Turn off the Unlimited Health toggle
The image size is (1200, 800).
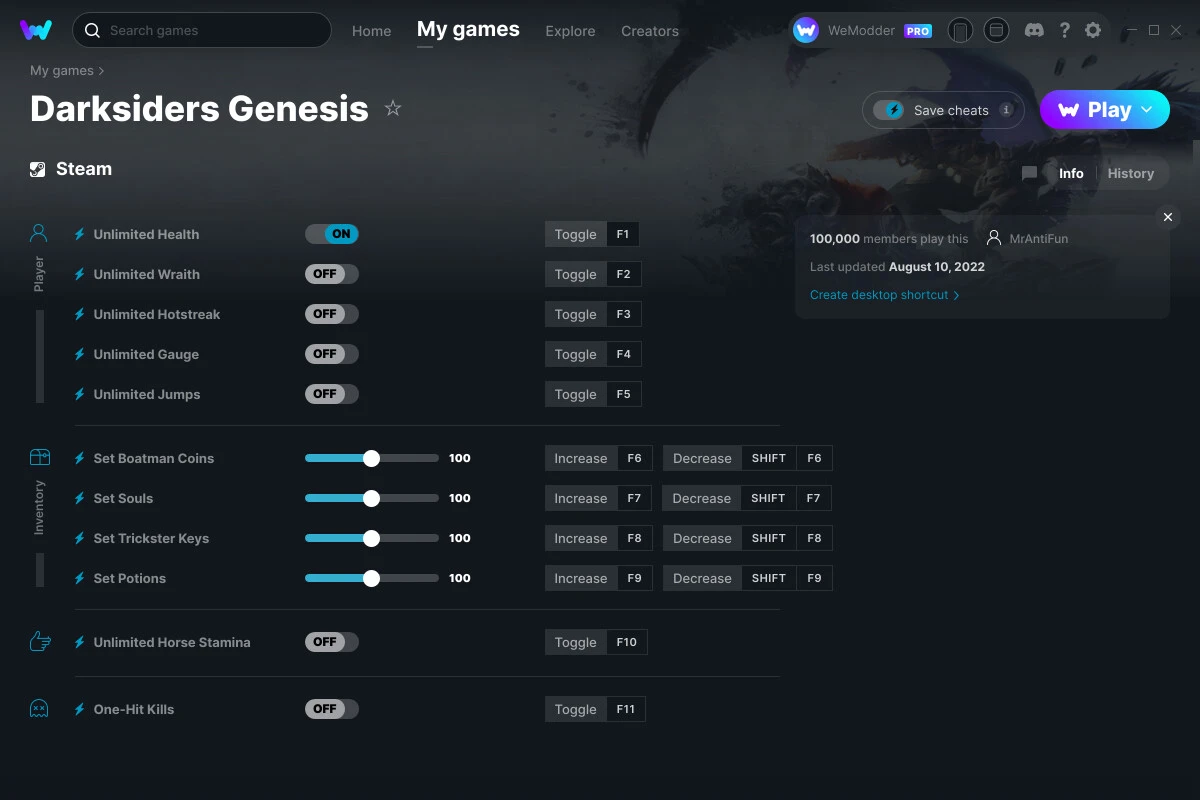click(x=332, y=233)
